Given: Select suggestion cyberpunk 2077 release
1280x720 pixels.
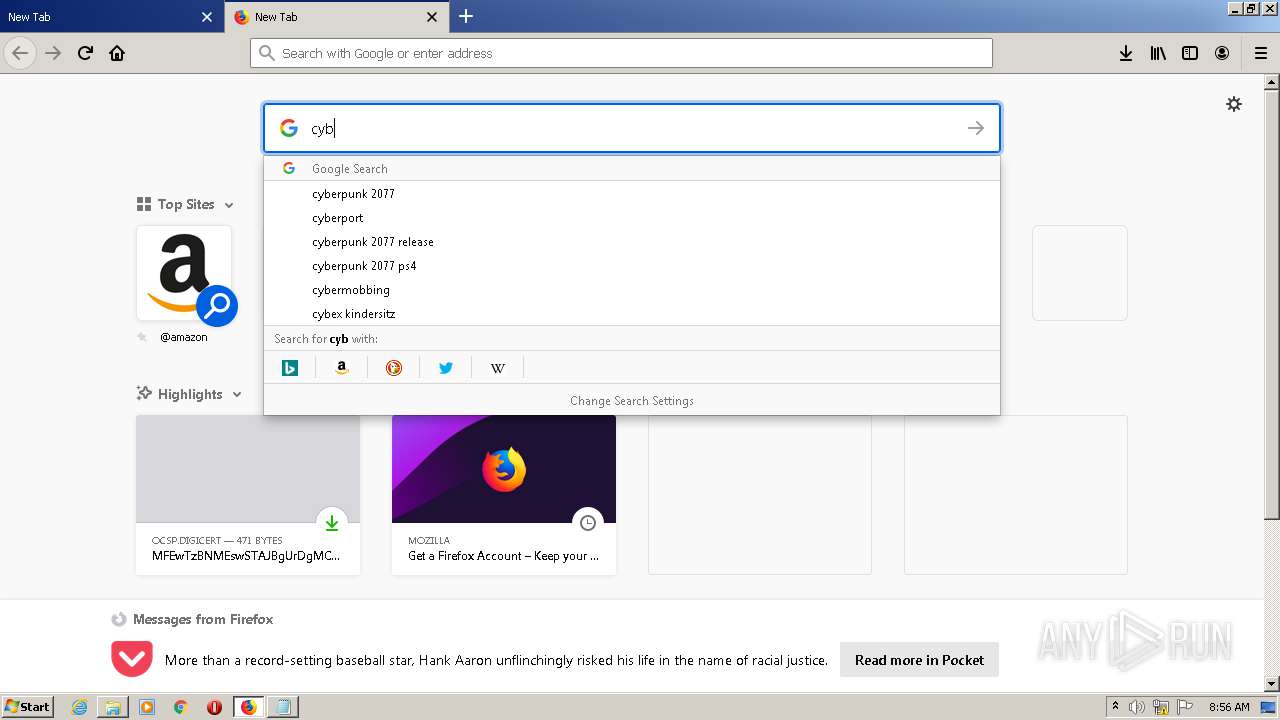Looking at the screenshot, I should point(632,242).
